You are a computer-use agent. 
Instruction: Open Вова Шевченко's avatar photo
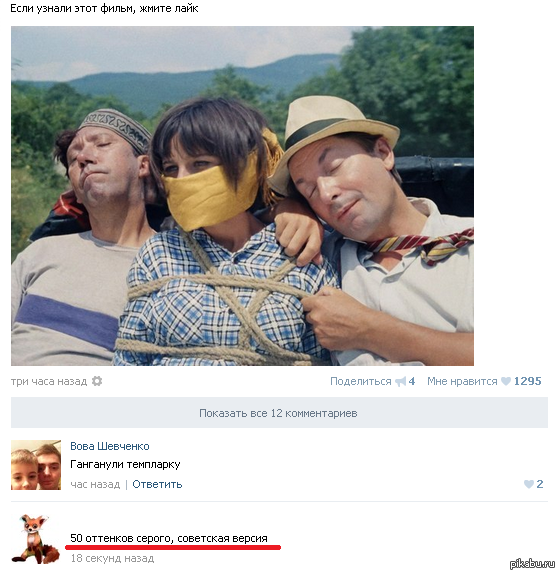(x=36, y=465)
